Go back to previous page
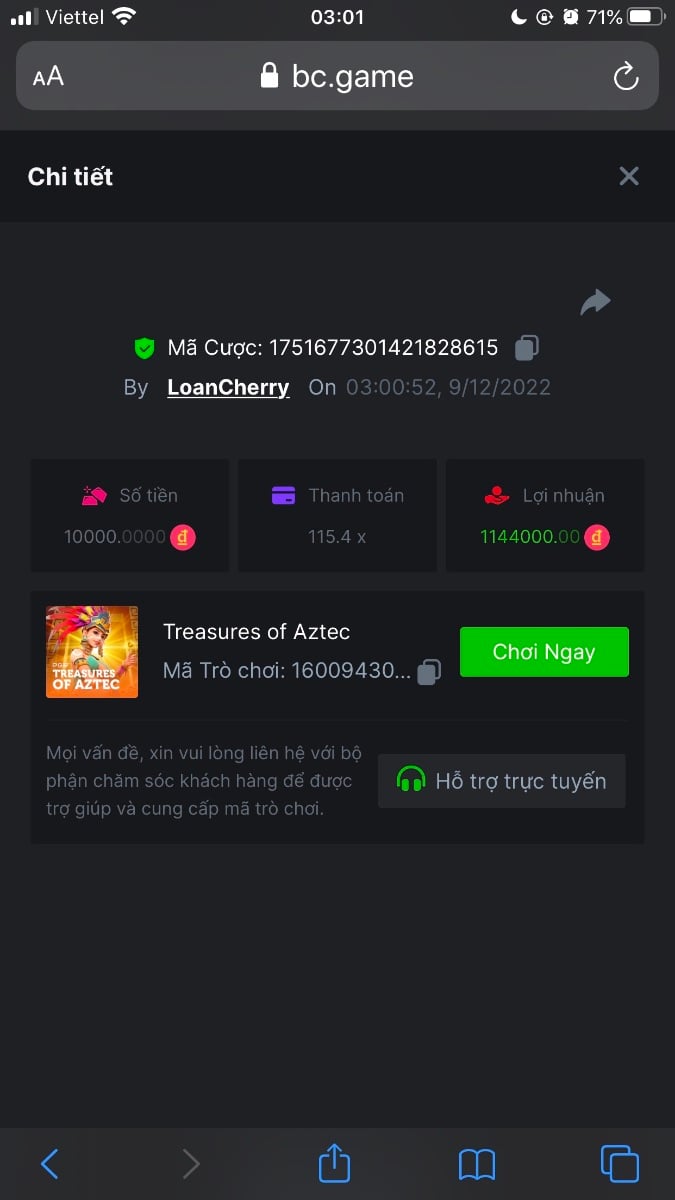 tap(50, 1163)
